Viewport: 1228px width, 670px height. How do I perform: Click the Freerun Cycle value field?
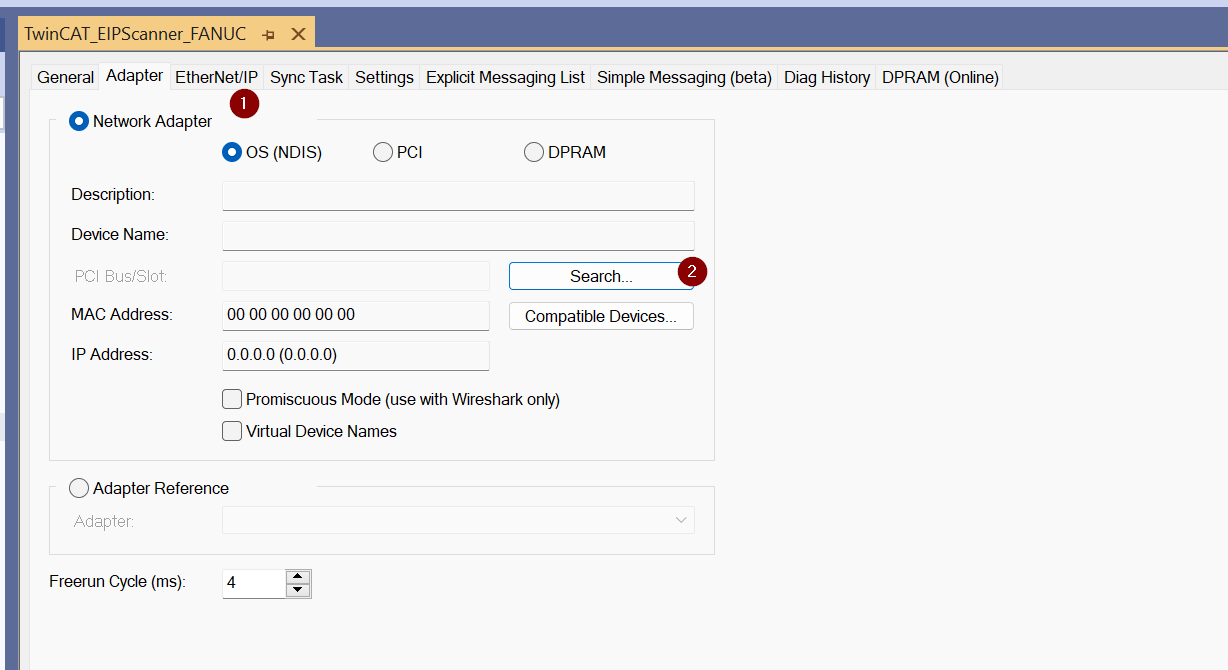[254, 583]
